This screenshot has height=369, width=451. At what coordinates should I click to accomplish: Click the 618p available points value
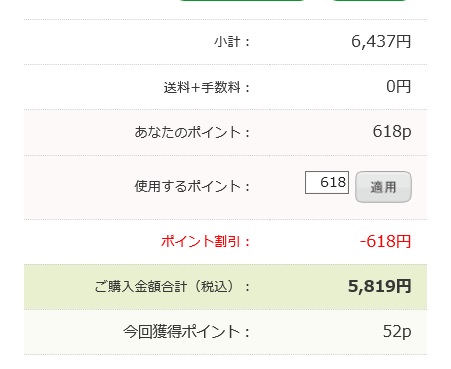(392, 132)
